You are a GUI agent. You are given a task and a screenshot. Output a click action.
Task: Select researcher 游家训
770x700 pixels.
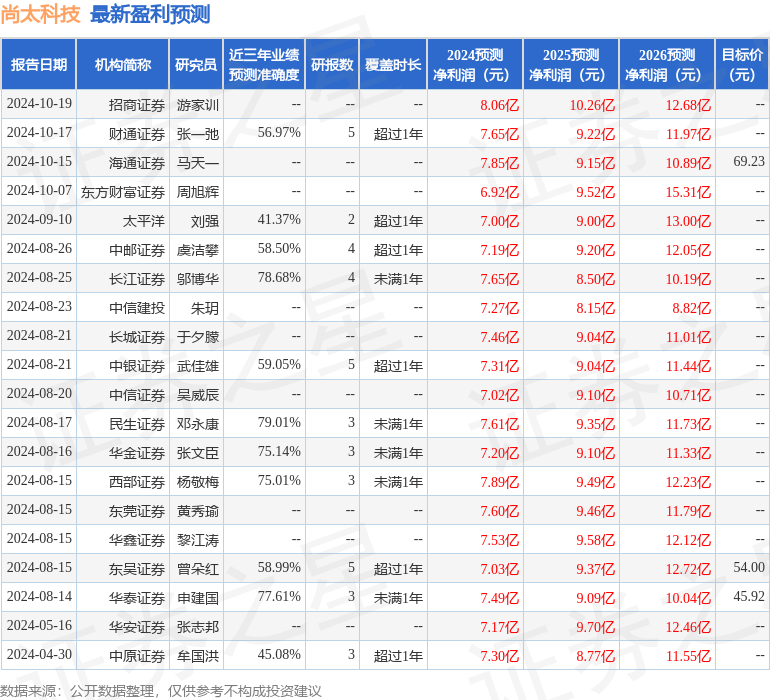[x=197, y=105]
